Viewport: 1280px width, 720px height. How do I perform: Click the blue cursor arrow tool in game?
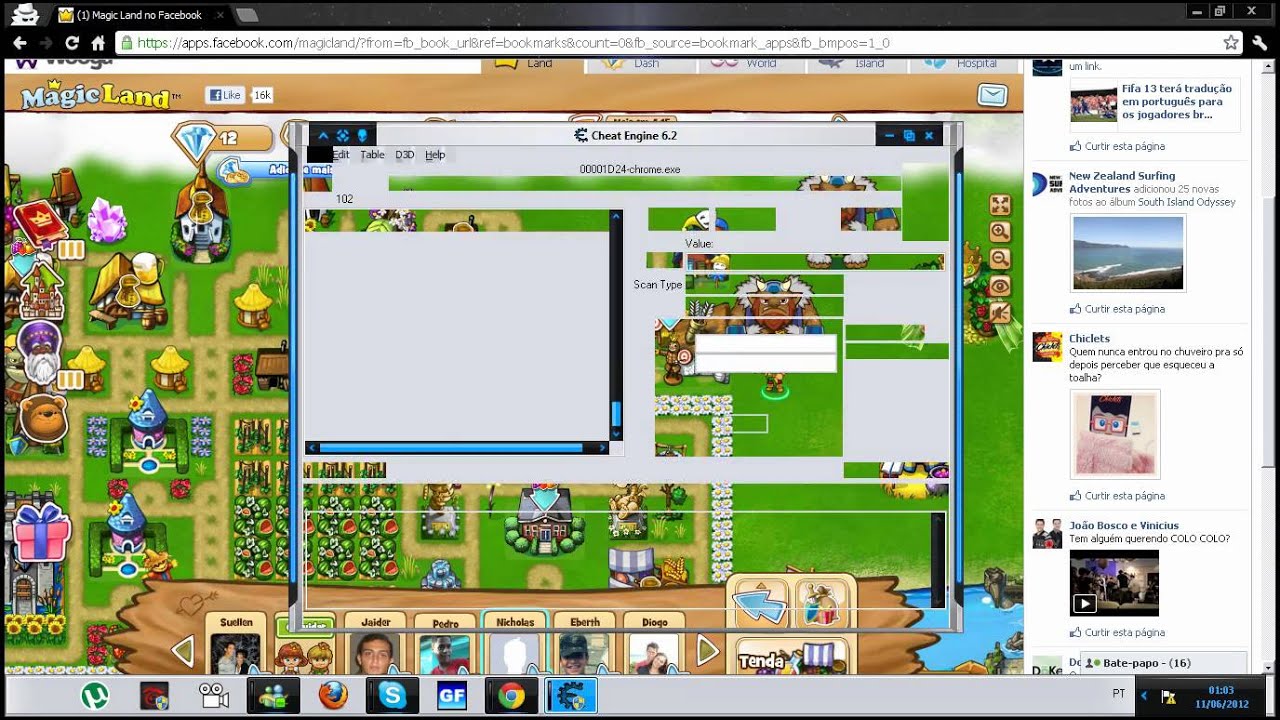tap(761, 603)
